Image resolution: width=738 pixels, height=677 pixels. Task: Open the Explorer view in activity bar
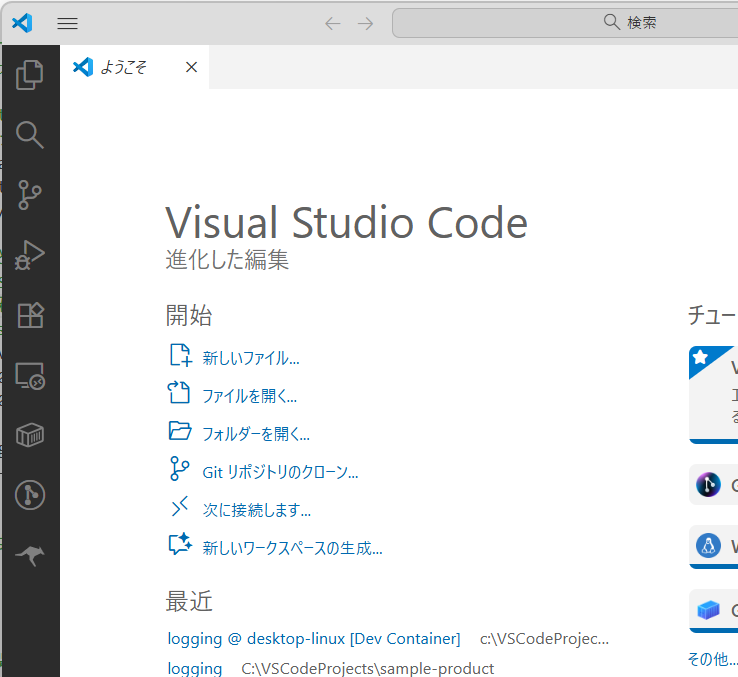[30, 75]
